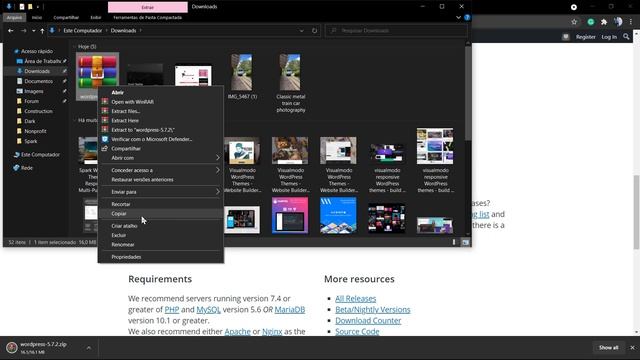Choose Restaurar versões anteriores
The image size is (640, 360).
[161, 180]
